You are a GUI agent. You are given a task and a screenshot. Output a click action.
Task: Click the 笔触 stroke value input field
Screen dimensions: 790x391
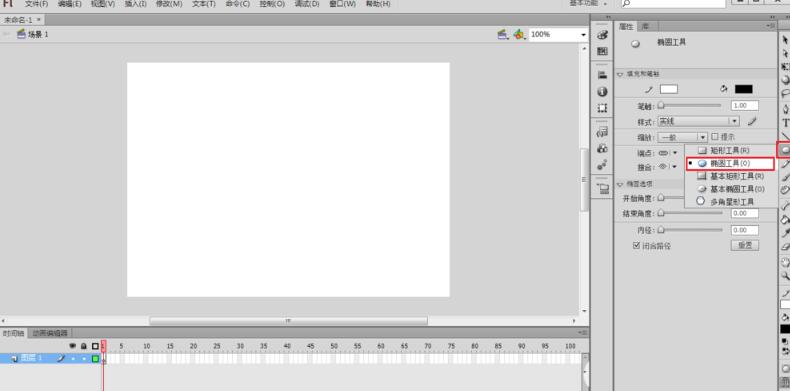point(745,106)
